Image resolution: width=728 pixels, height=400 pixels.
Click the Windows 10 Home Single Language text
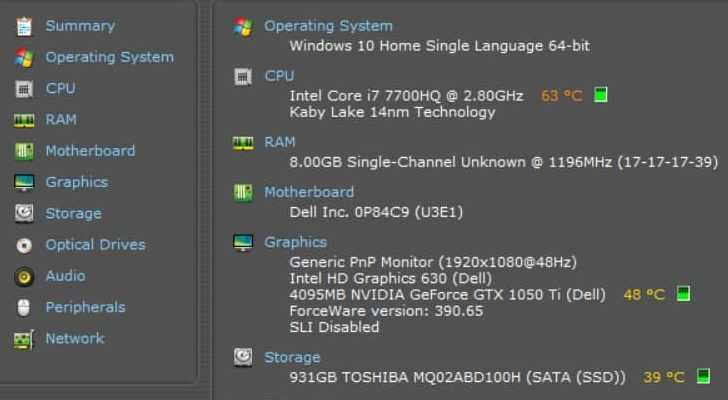[x=440, y=46]
